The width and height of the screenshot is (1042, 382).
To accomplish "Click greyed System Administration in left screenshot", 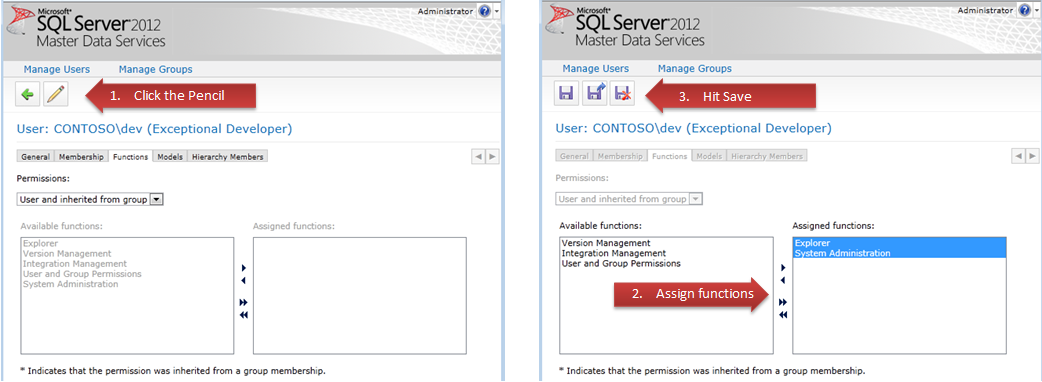I will [x=70, y=284].
